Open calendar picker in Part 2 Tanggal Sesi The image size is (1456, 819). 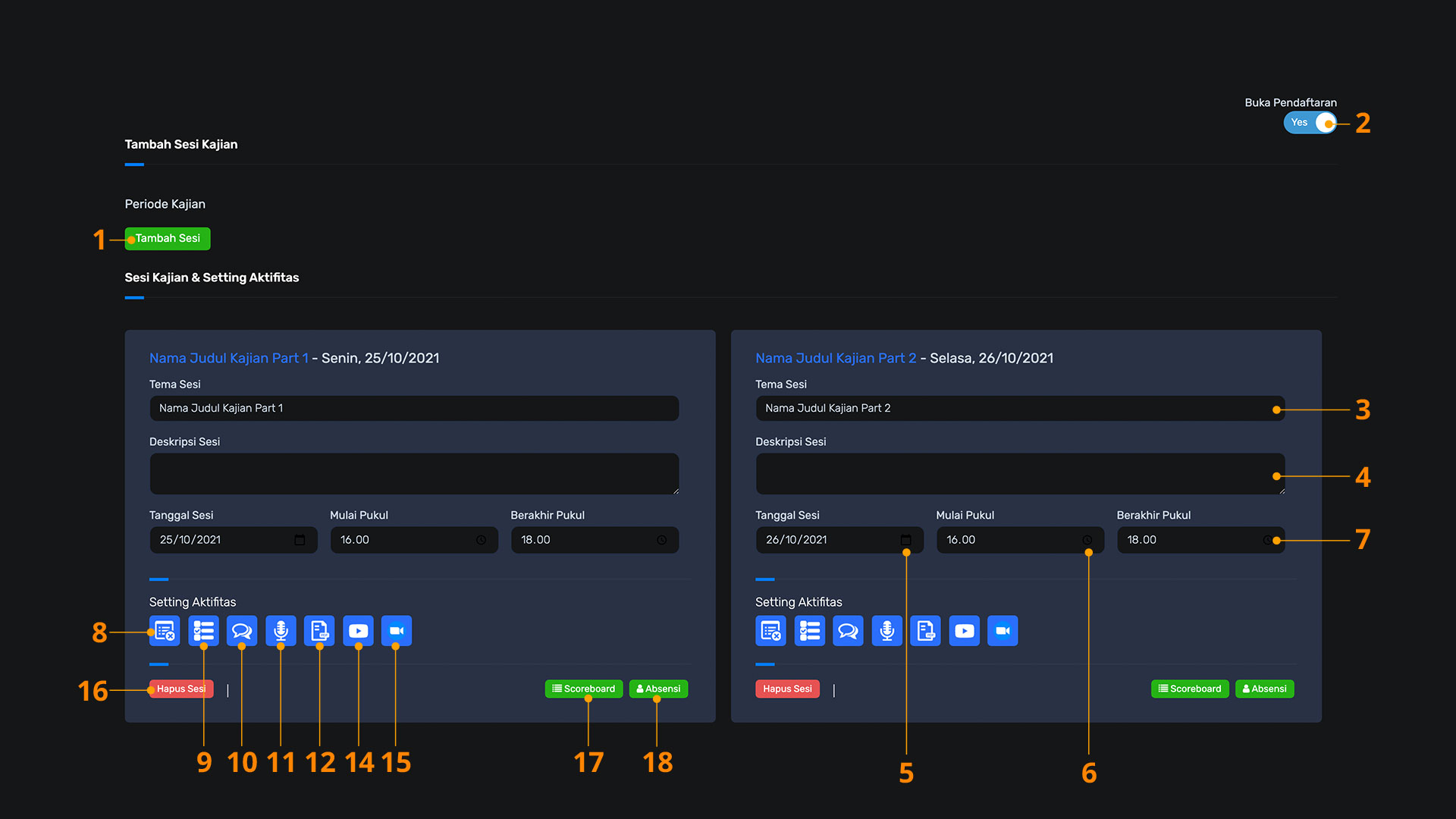click(905, 540)
